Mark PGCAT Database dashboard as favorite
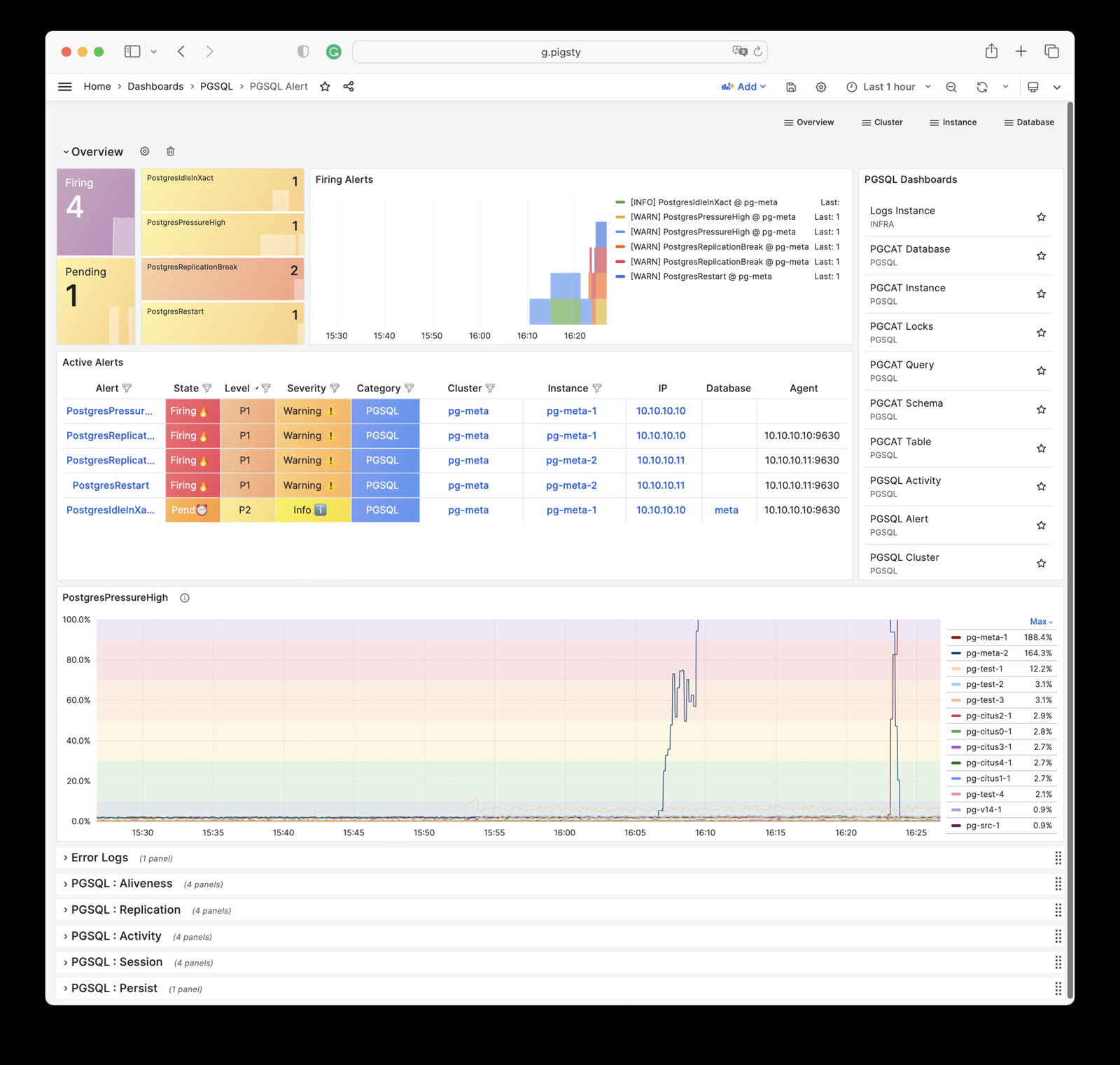Screen dimensions: 1120x1065 [x=1041, y=256]
